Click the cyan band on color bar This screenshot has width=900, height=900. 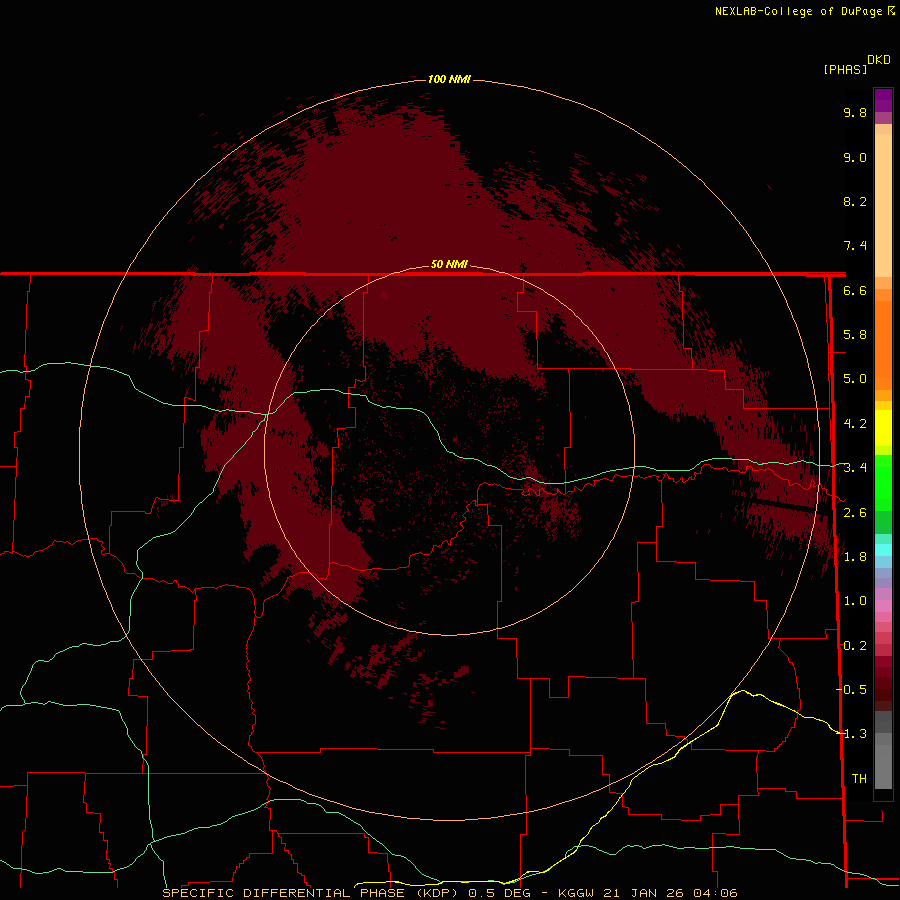click(x=883, y=549)
